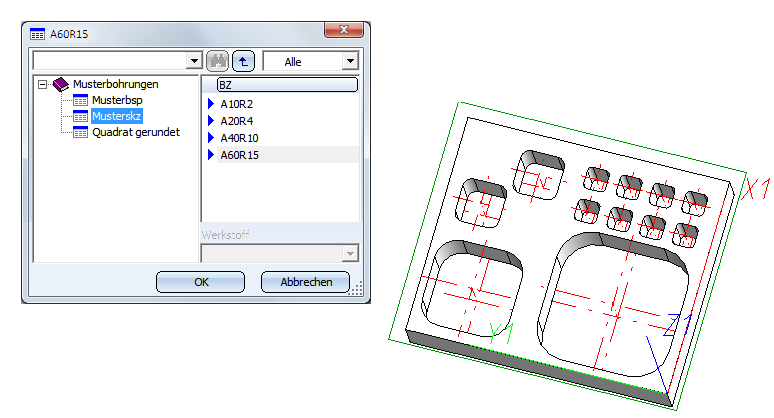Click the X1 axis label in the model

click(x=756, y=189)
